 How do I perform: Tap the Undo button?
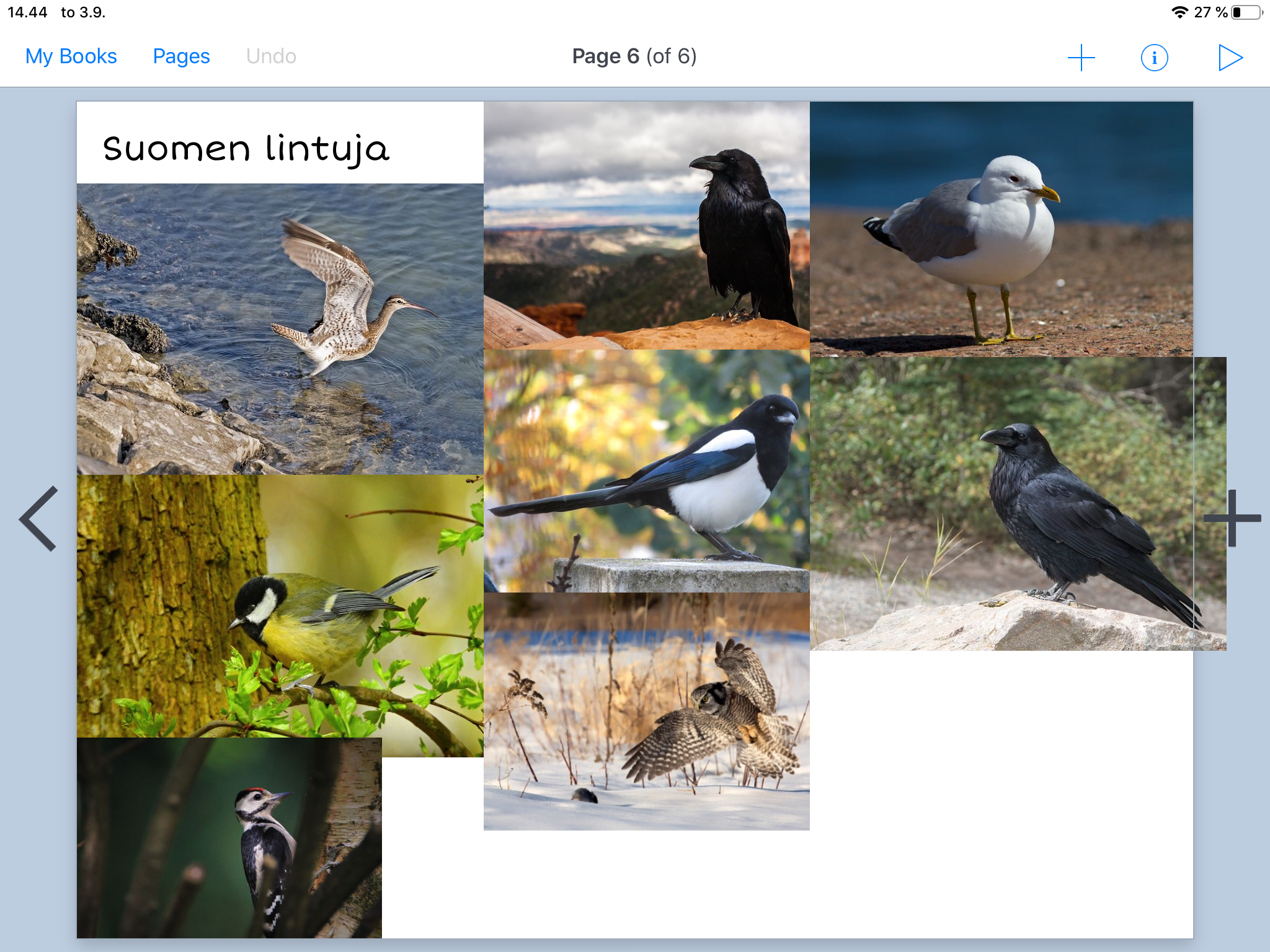pos(271,56)
